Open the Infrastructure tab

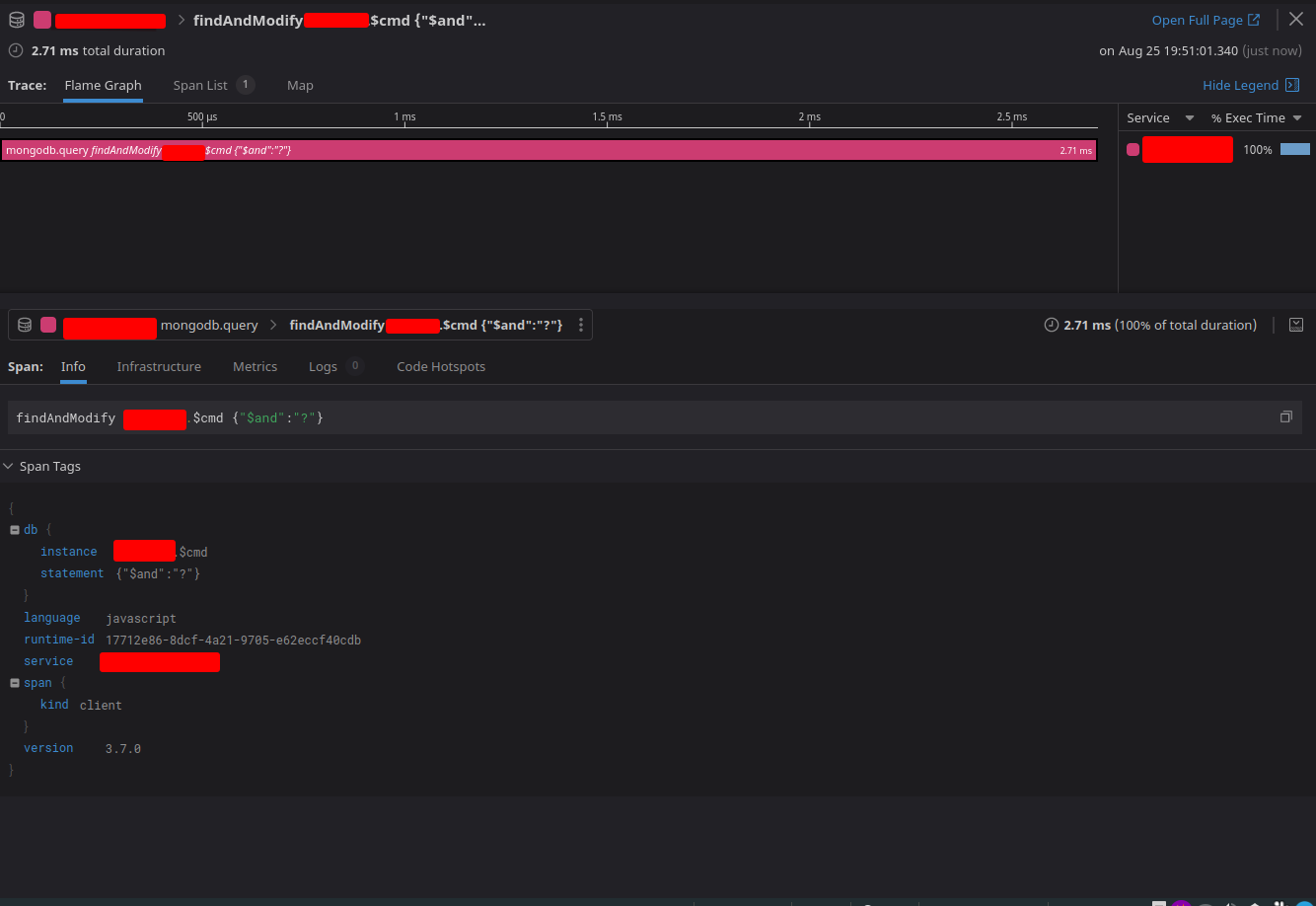(x=159, y=366)
